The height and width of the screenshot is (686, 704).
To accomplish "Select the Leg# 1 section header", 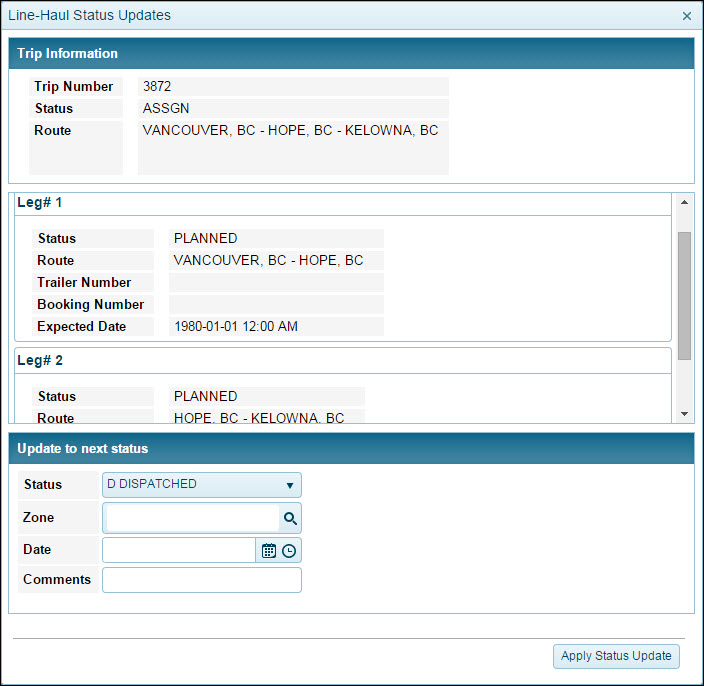I will coord(340,203).
